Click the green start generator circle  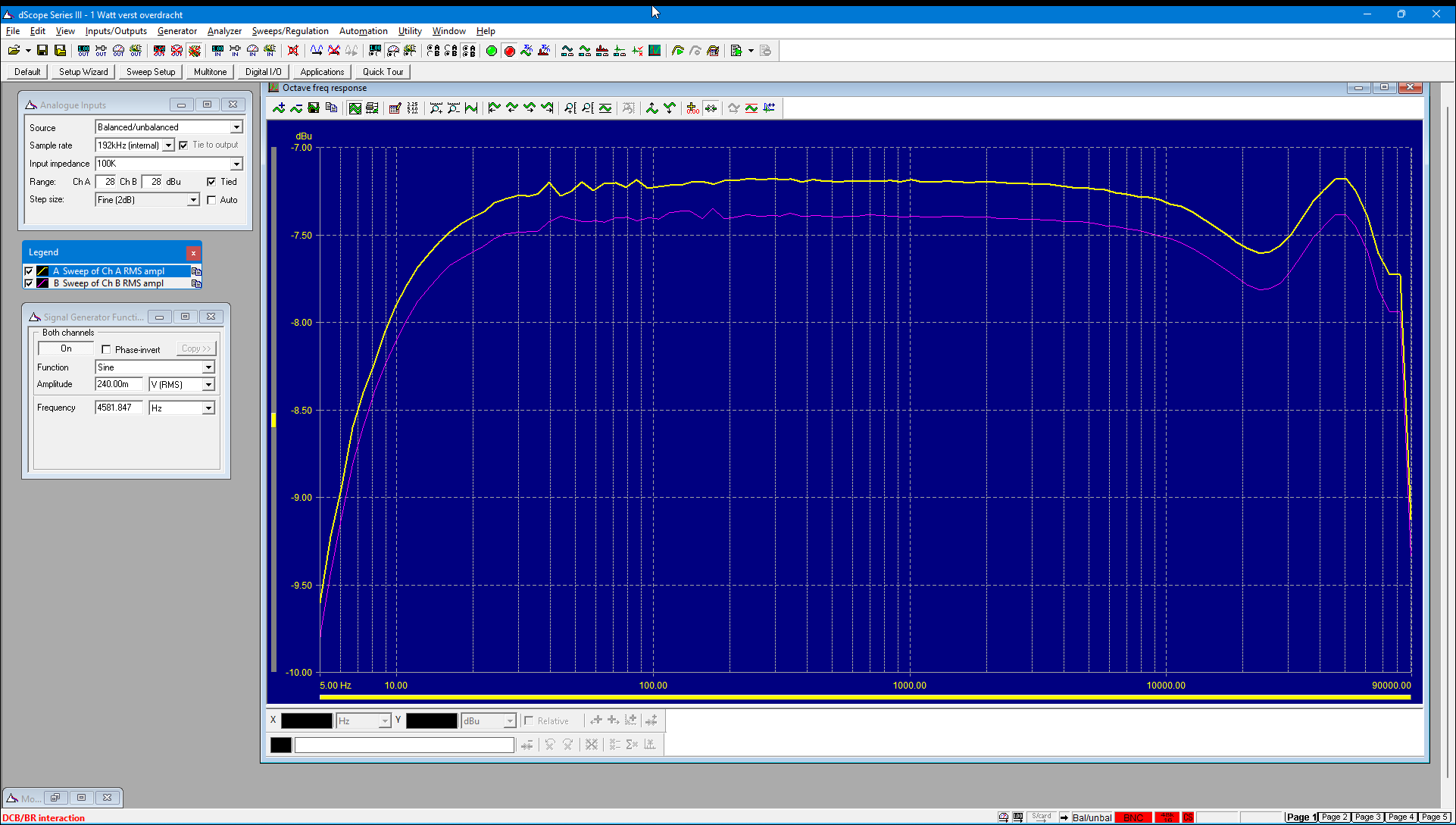[492, 51]
